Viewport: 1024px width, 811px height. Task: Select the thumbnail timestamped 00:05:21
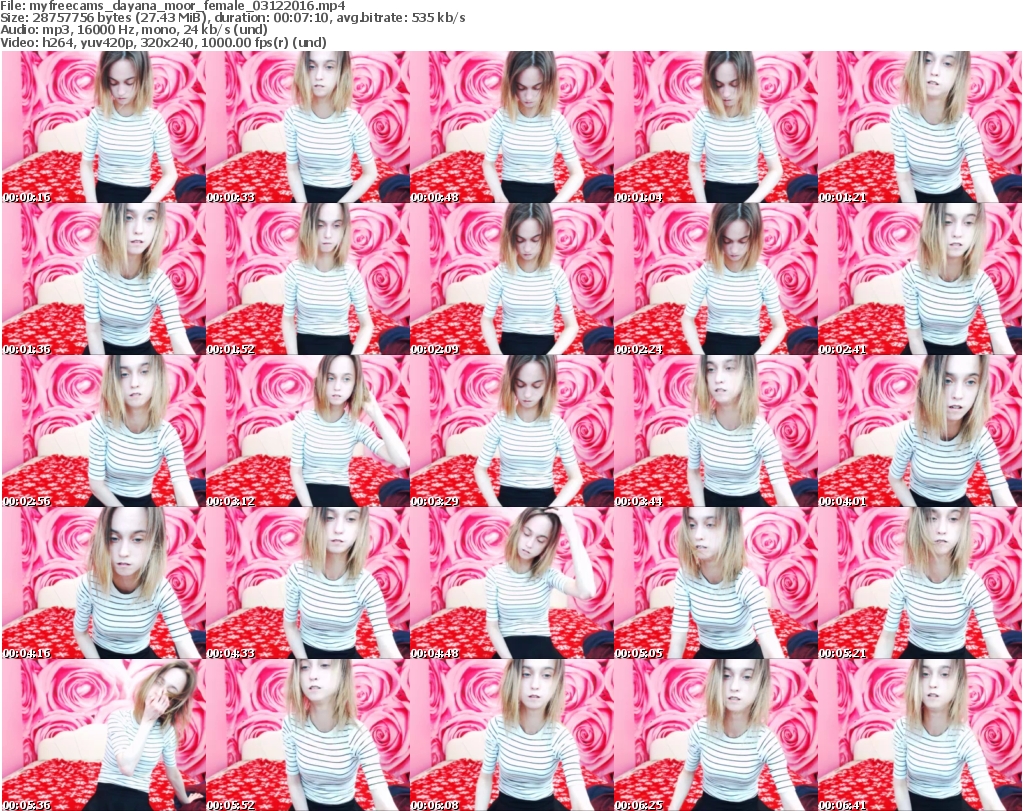tap(919, 584)
